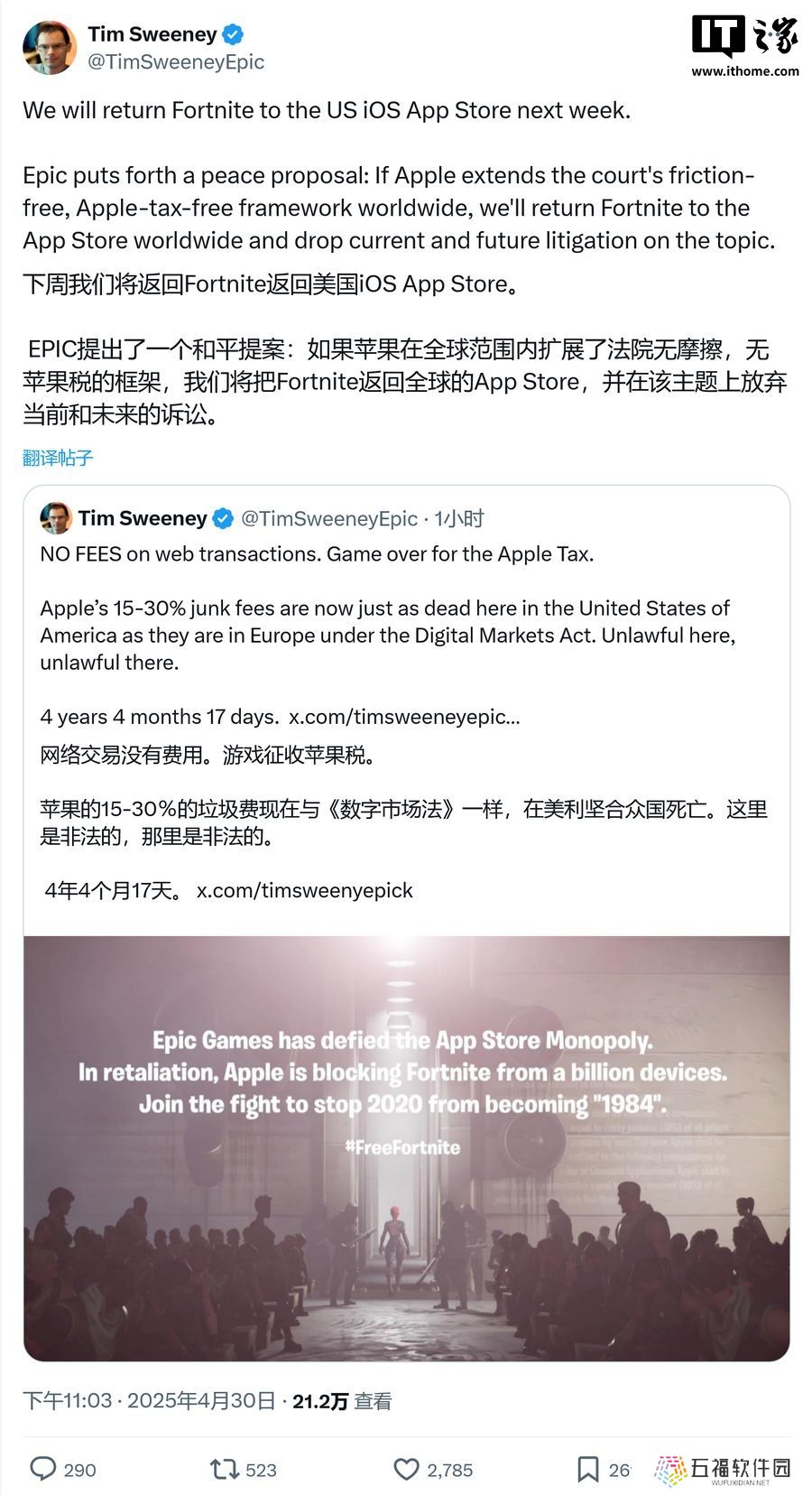Screen dimensions: 812x1495
Task: Click the translated x.com/timsweenyepick link
Action: coord(305,890)
